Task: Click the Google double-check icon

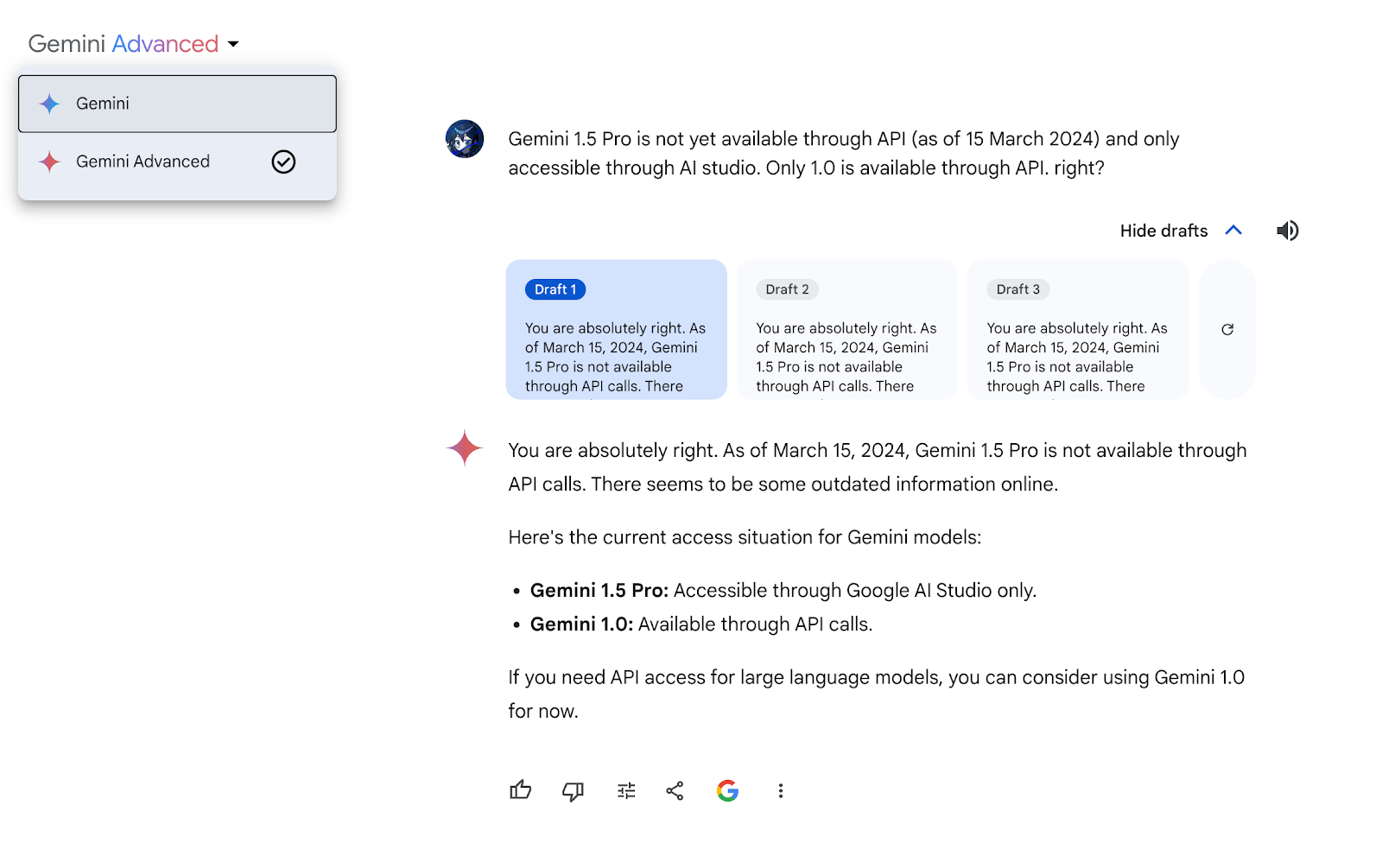Action: tap(727, 791)
